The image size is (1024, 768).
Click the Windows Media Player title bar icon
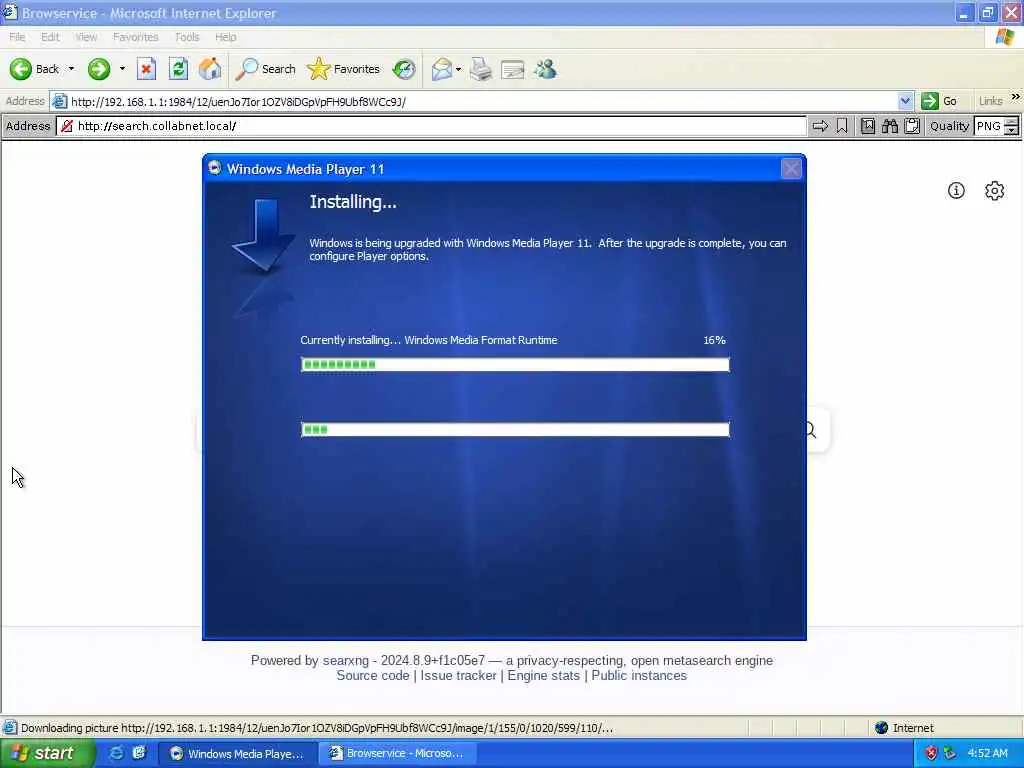tap(214, 168)
